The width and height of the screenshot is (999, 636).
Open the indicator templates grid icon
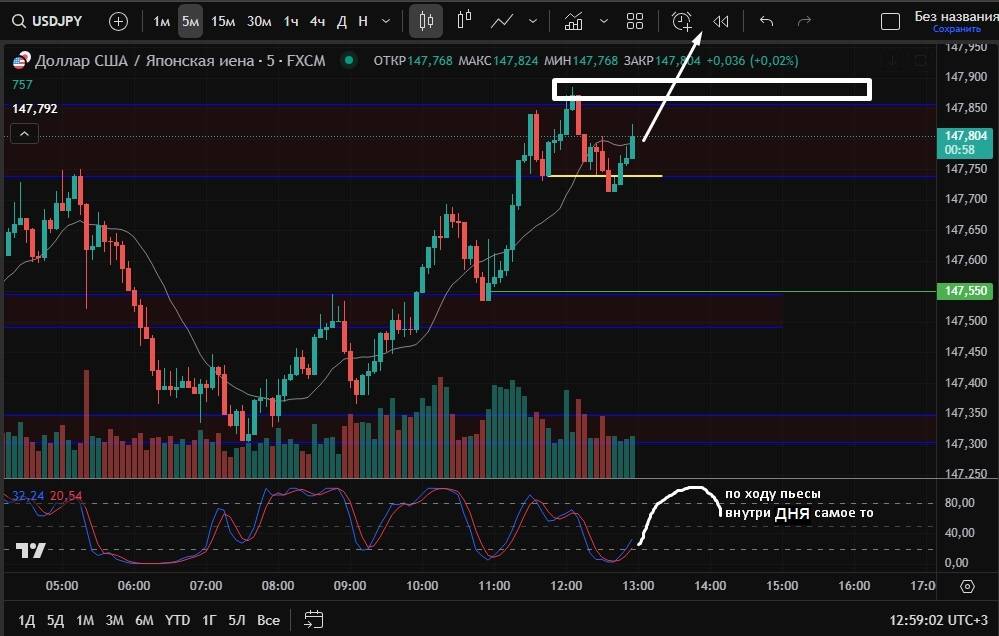(x=634, y=21)
